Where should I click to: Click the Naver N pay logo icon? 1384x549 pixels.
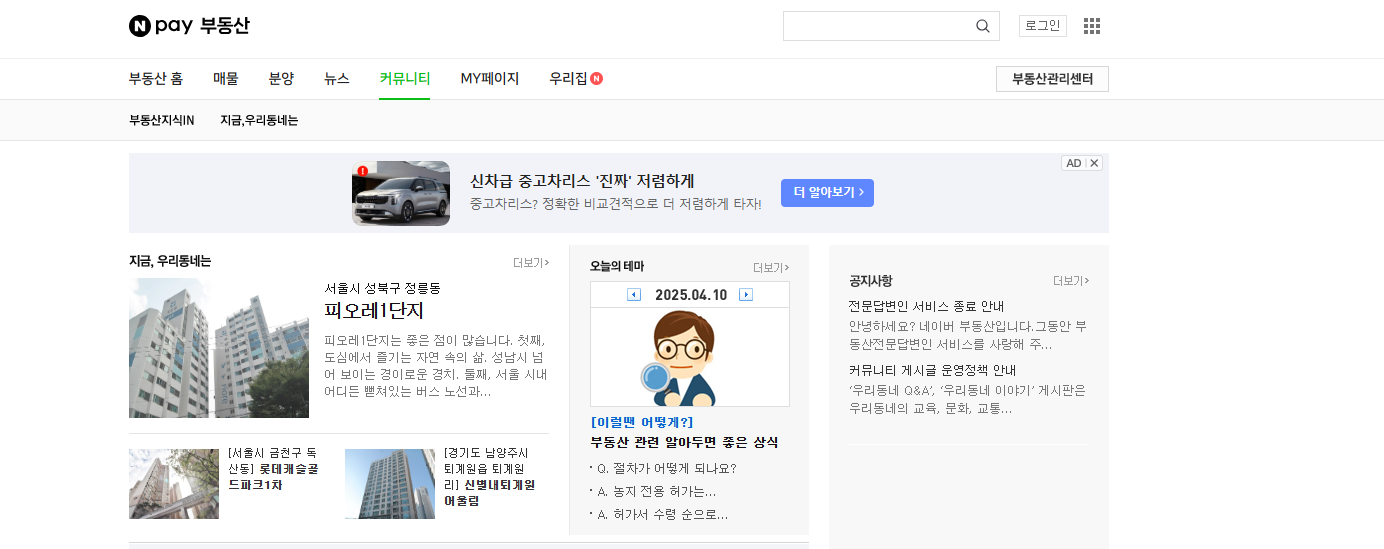click(140, 26)
